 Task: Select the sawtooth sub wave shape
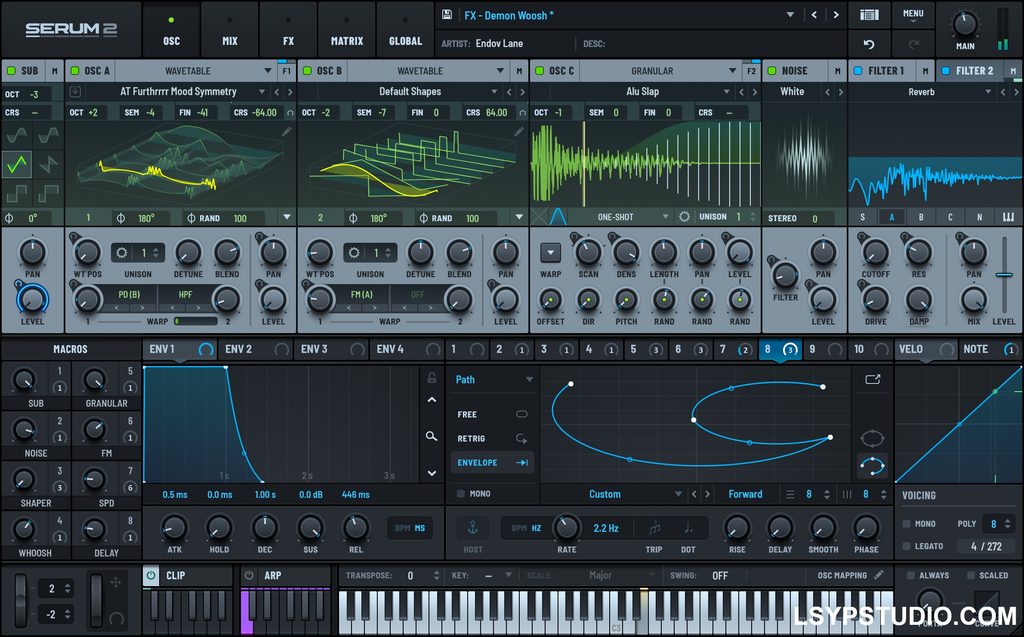click(48, 165)
